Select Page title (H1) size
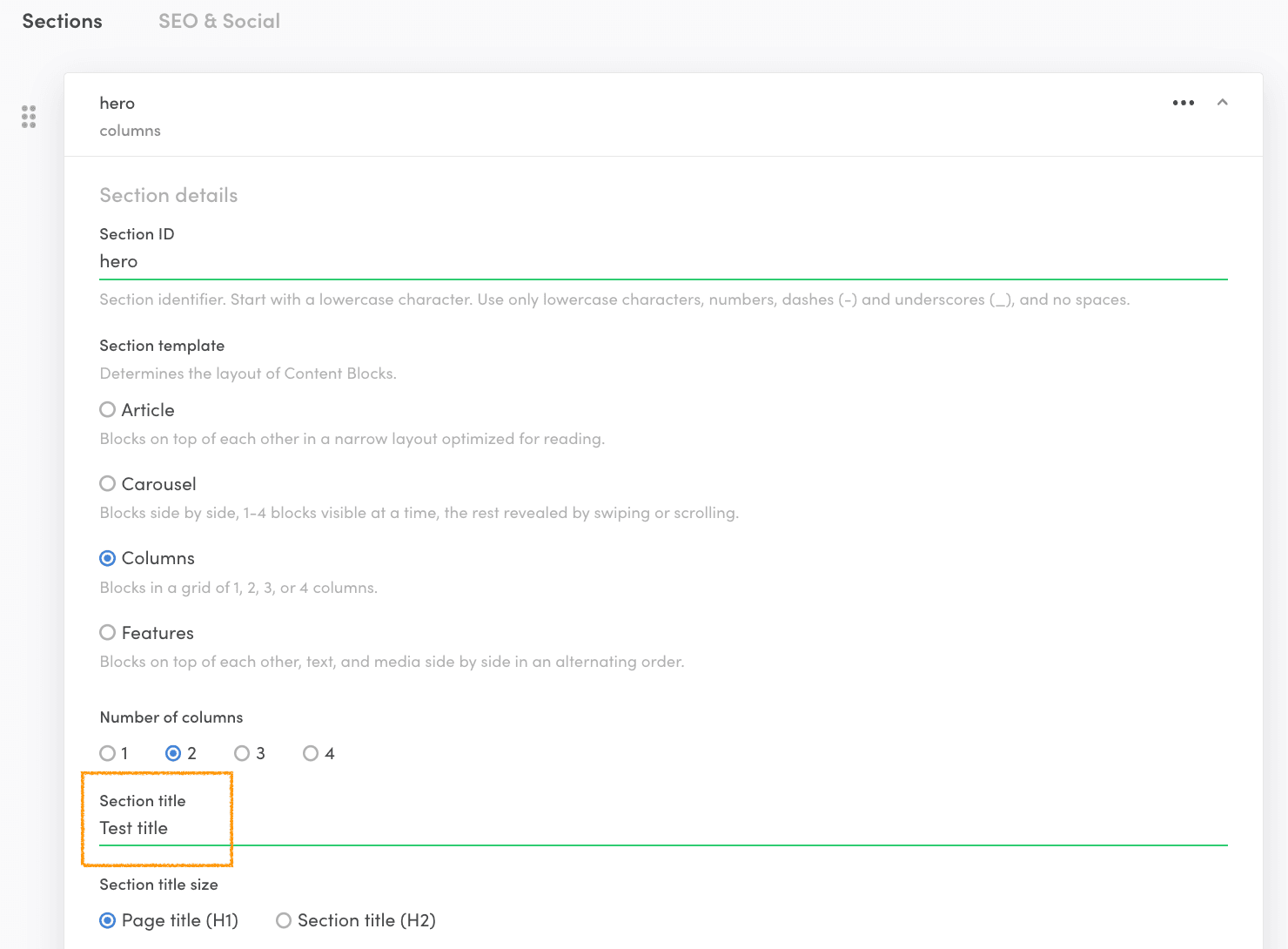Screen dimensions: 1288x949 [x=108, y=921]
